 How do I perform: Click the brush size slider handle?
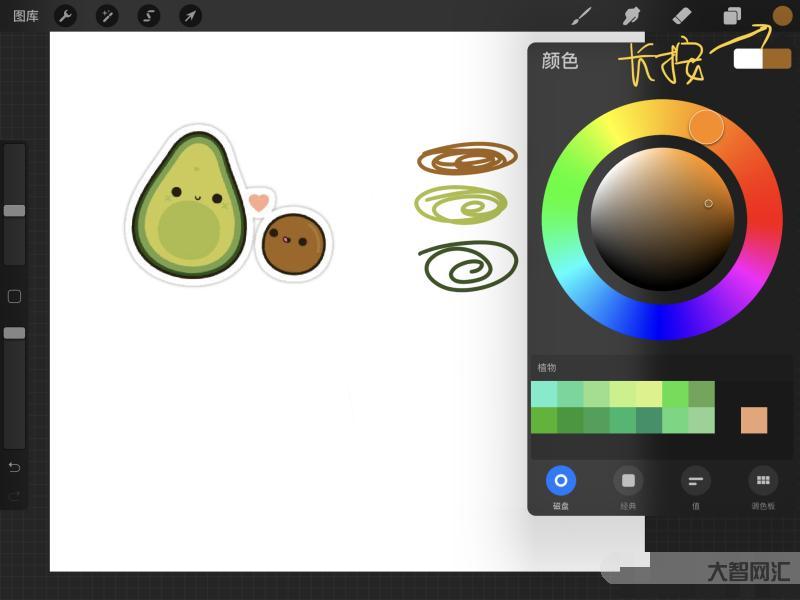14,210
